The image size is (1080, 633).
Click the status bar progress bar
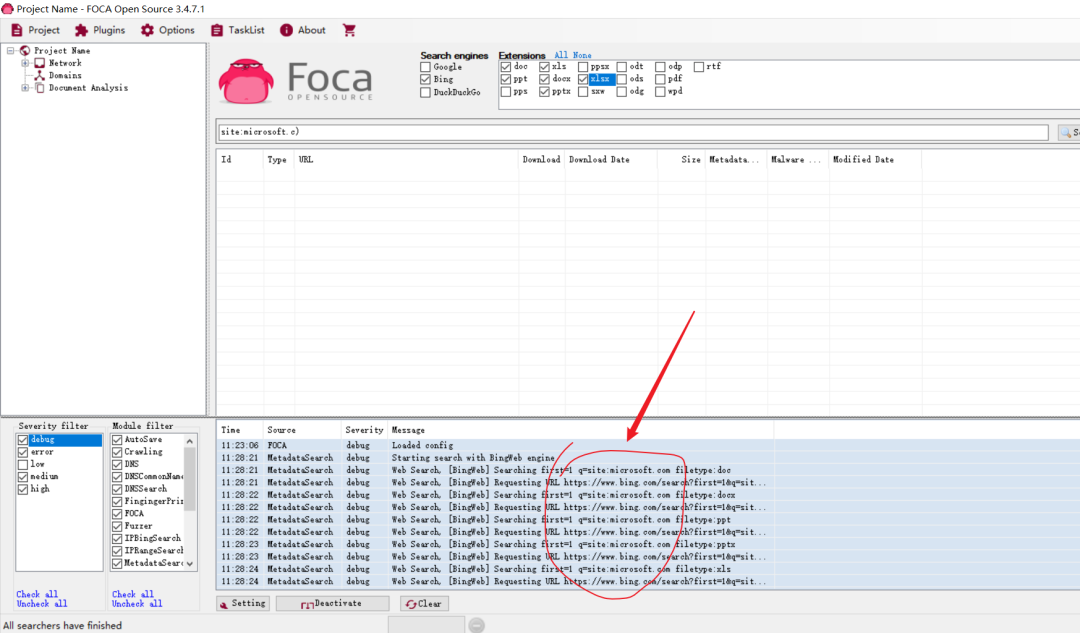426,625
